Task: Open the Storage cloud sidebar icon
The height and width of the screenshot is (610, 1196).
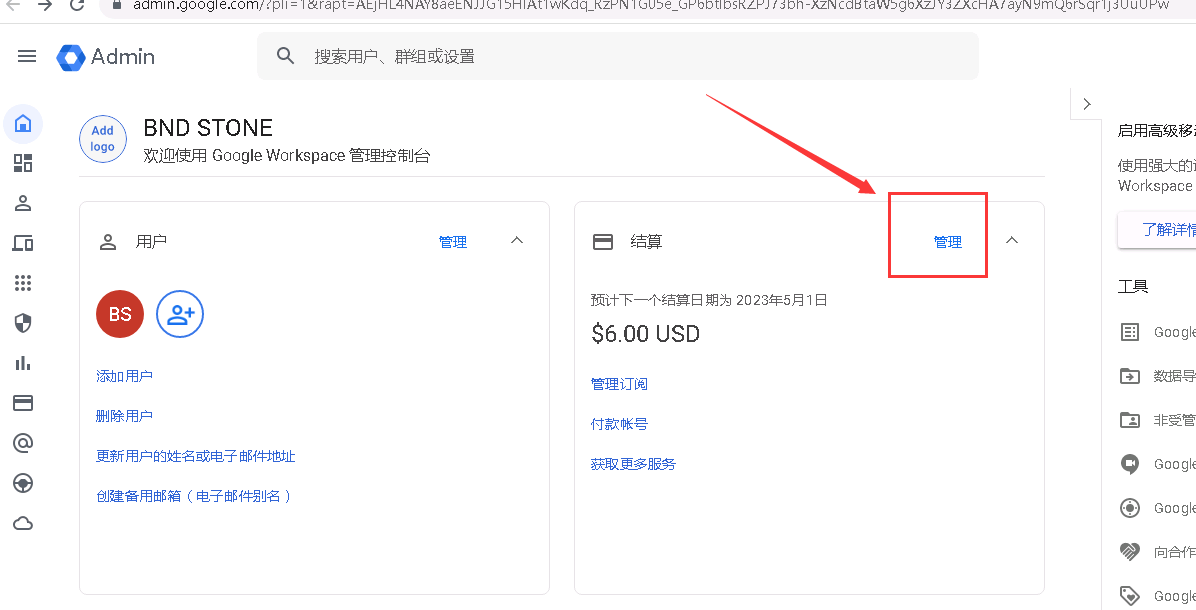Action: (x=23, y=524)
